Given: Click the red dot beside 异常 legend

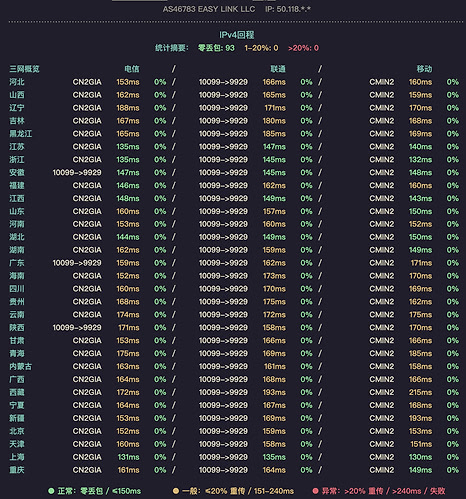Looking at the screenshot, I should [315, 491].
